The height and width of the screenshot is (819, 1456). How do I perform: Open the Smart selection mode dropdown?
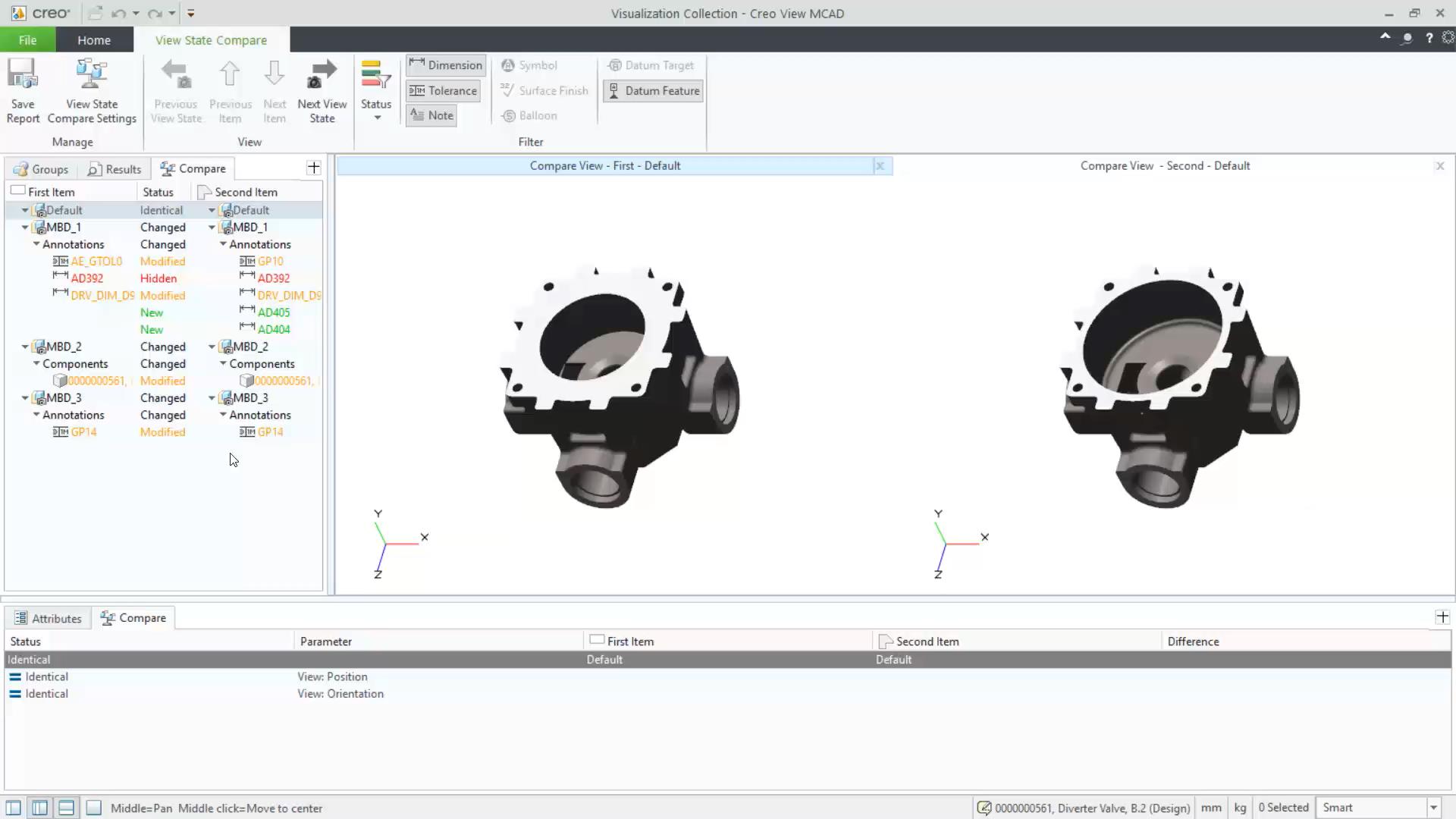[1433, 808]
